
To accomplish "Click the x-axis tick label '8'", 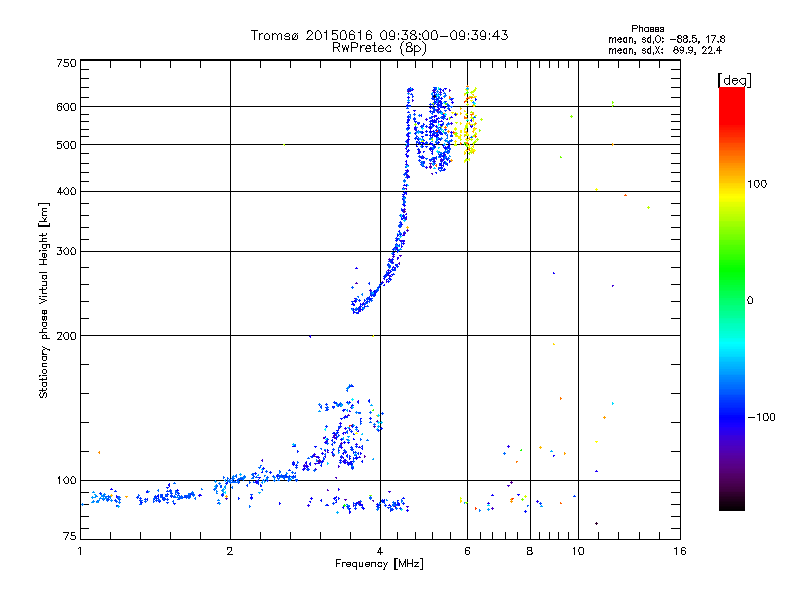I will point(530,551).
